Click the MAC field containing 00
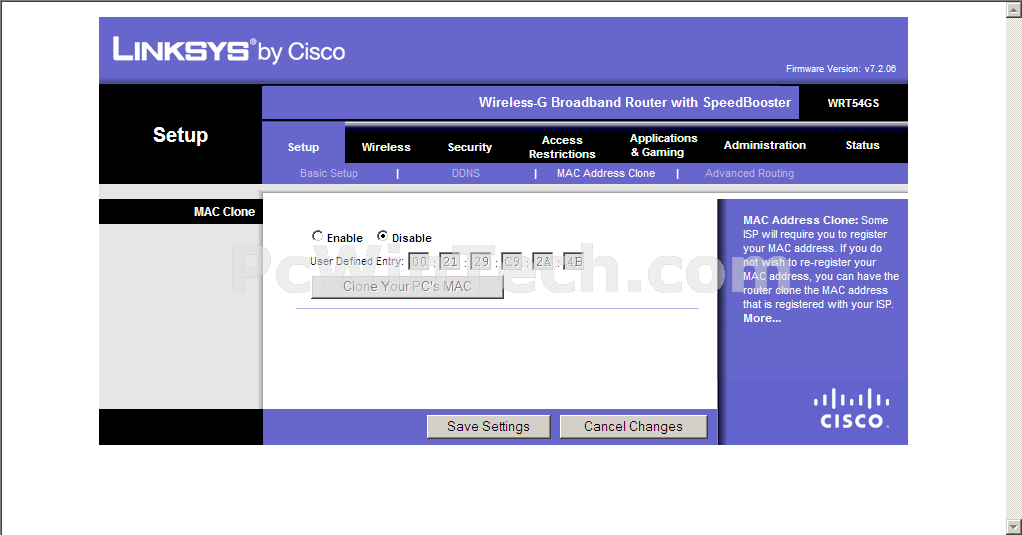Screen dimensions: 1022x535 point(418,262)
